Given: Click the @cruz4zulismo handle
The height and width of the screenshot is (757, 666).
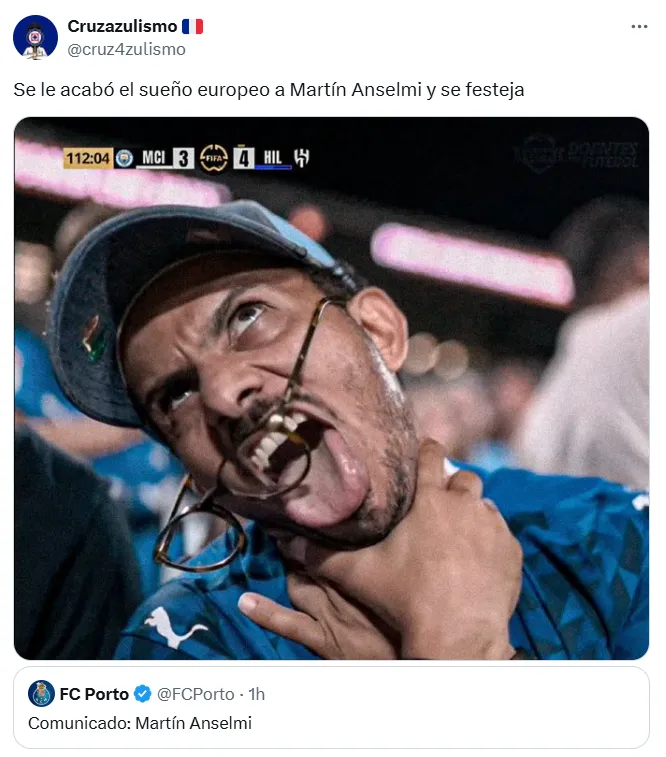Looking at the screenshot, I should [x=126, y=49].
